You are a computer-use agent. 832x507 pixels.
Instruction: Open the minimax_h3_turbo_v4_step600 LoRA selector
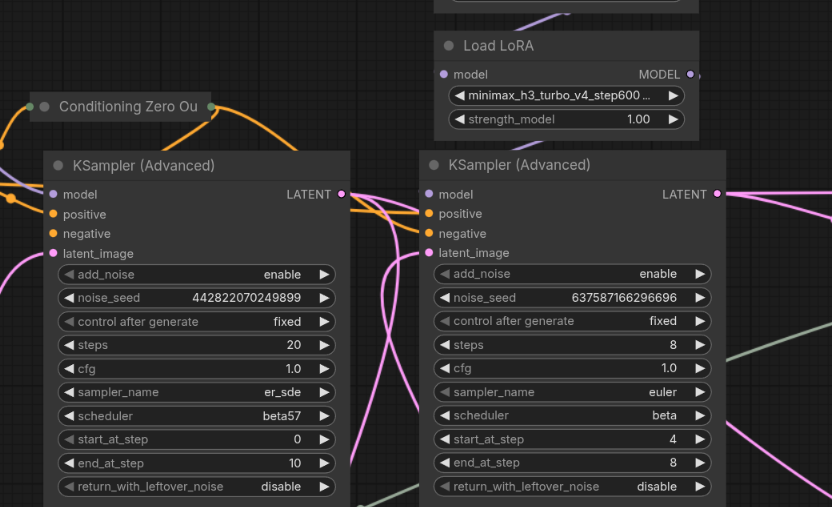pyautogui.click(x=566, y=95)
